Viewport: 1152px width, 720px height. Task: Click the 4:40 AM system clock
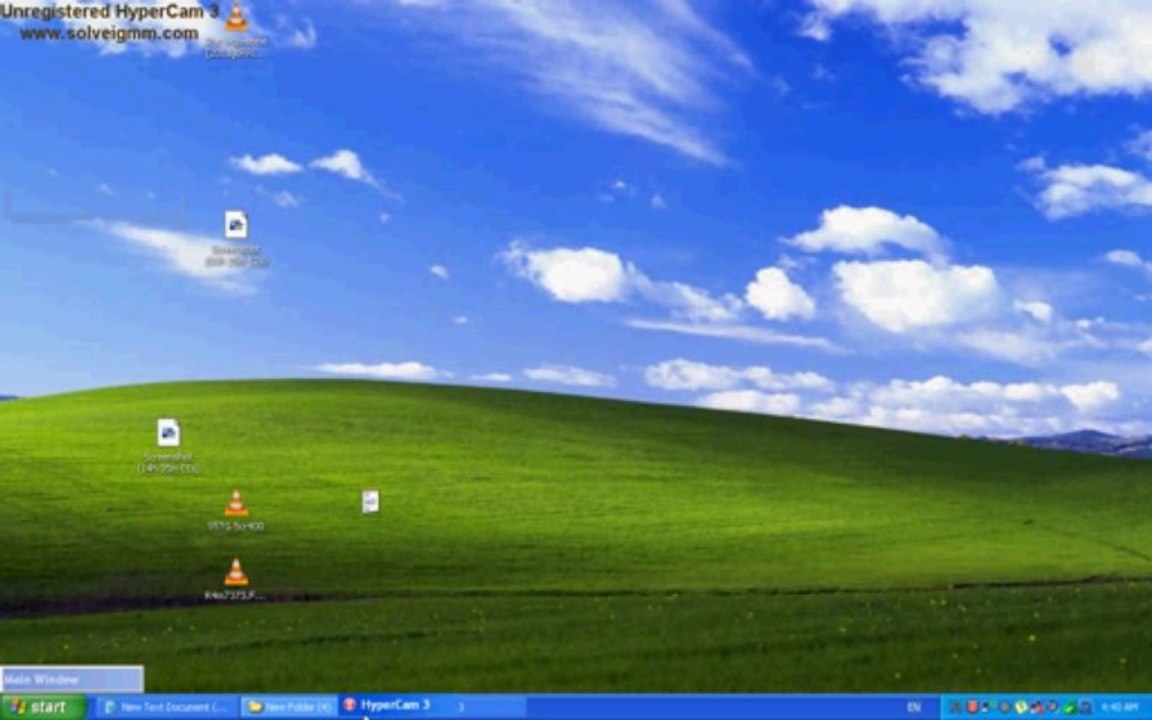(x=1120, y=708)
